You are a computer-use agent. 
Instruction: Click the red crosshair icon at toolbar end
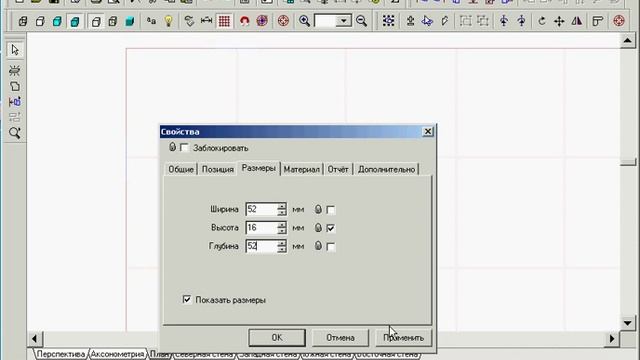pyautogui.click(x=619, y=21)
